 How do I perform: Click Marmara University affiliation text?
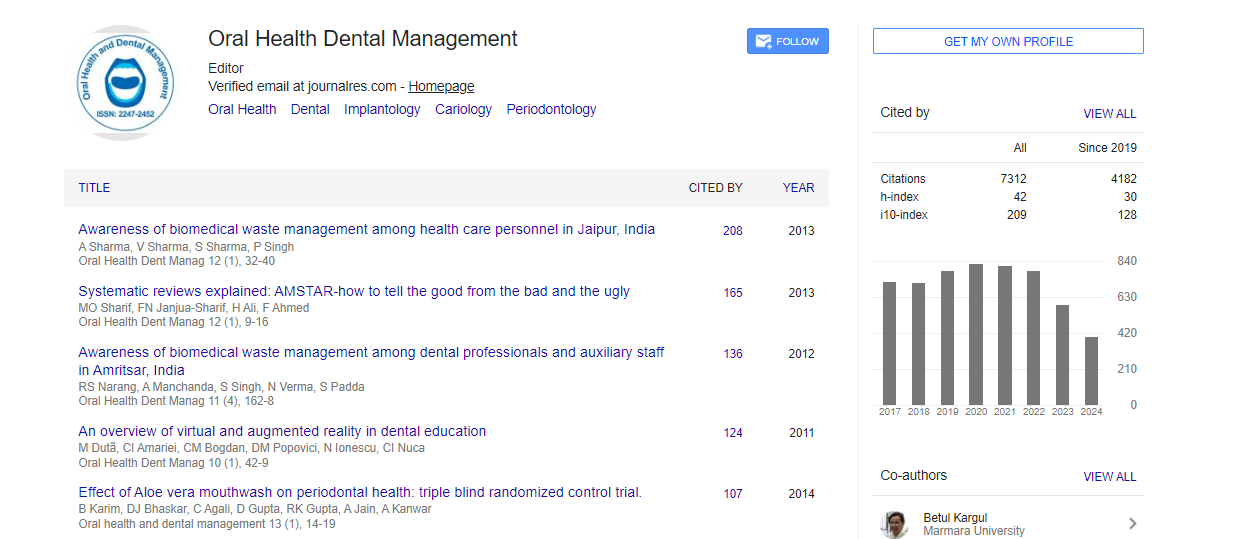974,531
